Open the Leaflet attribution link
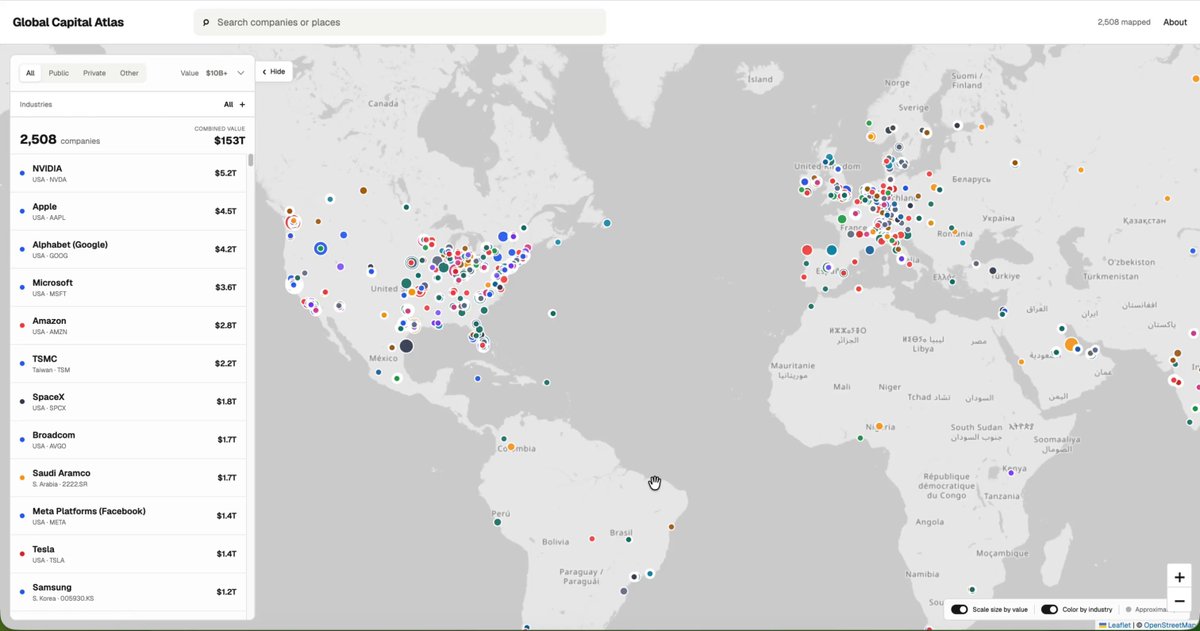Viewport: 1200px width, 631px height. click(x=1115, y=625)
